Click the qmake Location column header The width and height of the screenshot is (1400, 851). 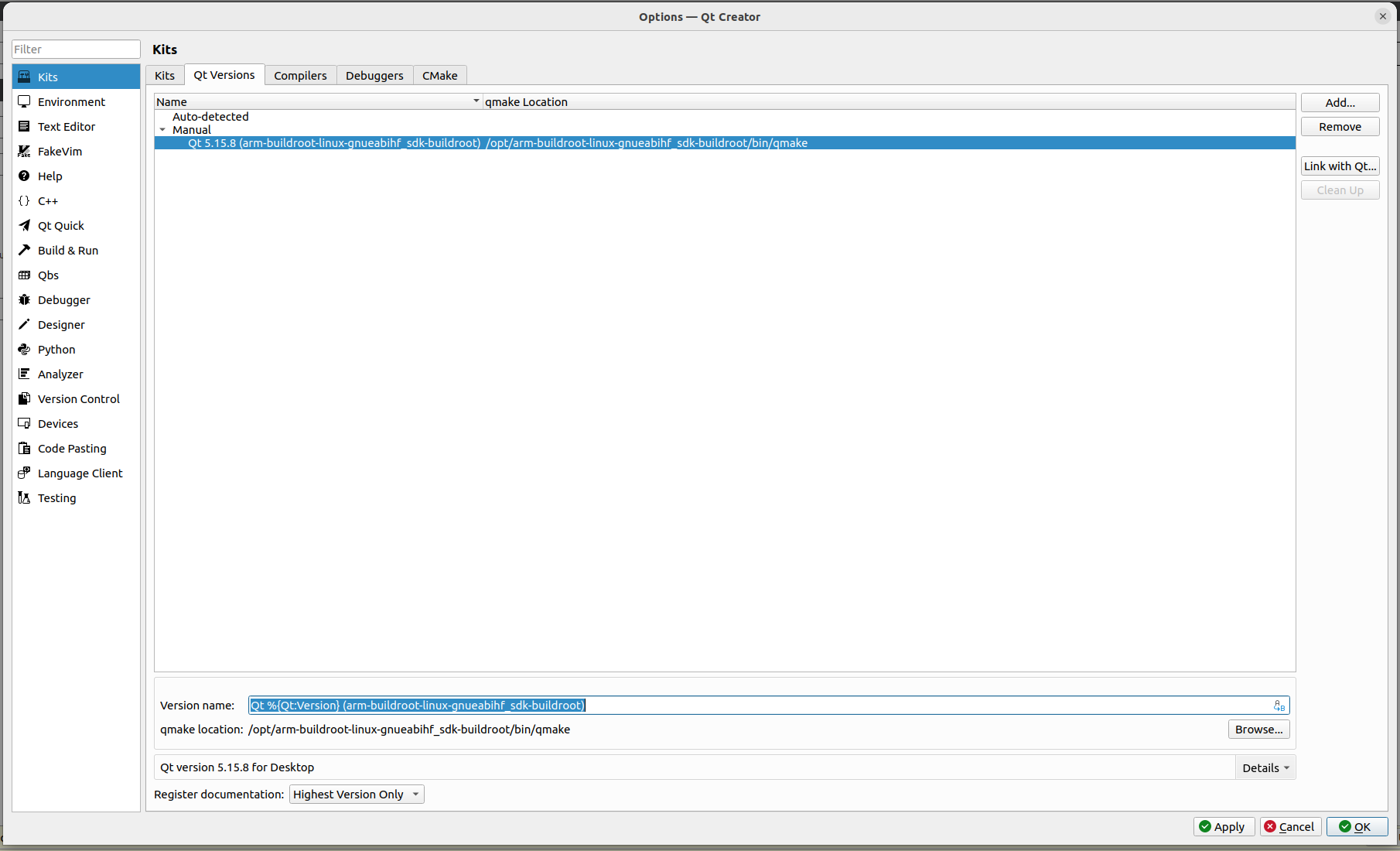[889, 101]
